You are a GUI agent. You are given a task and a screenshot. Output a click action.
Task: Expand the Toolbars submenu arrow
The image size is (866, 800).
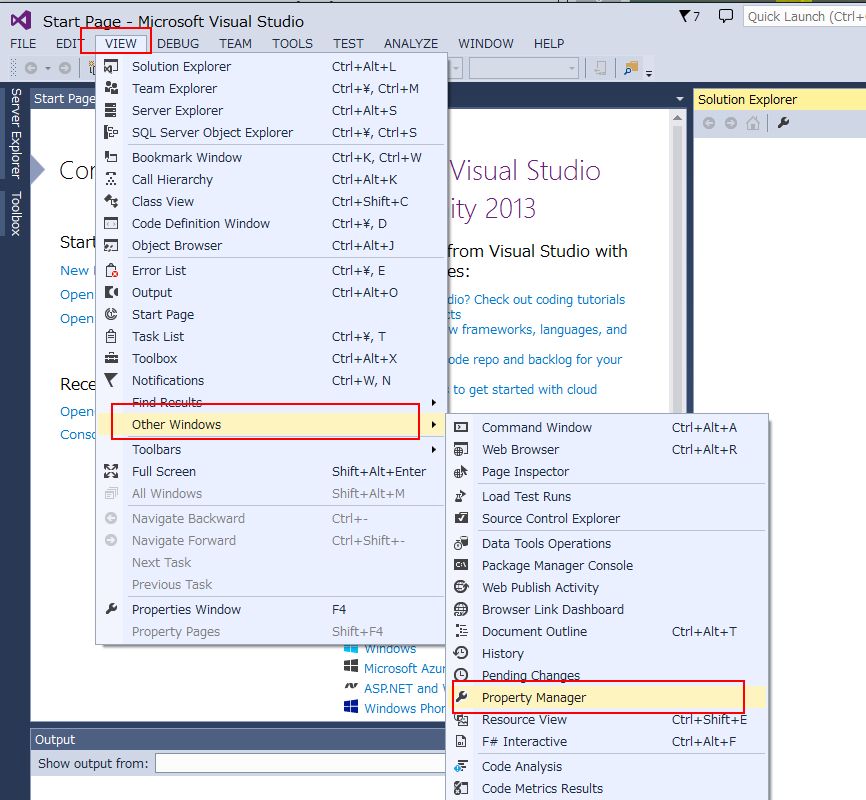click(x=434, y=449)
